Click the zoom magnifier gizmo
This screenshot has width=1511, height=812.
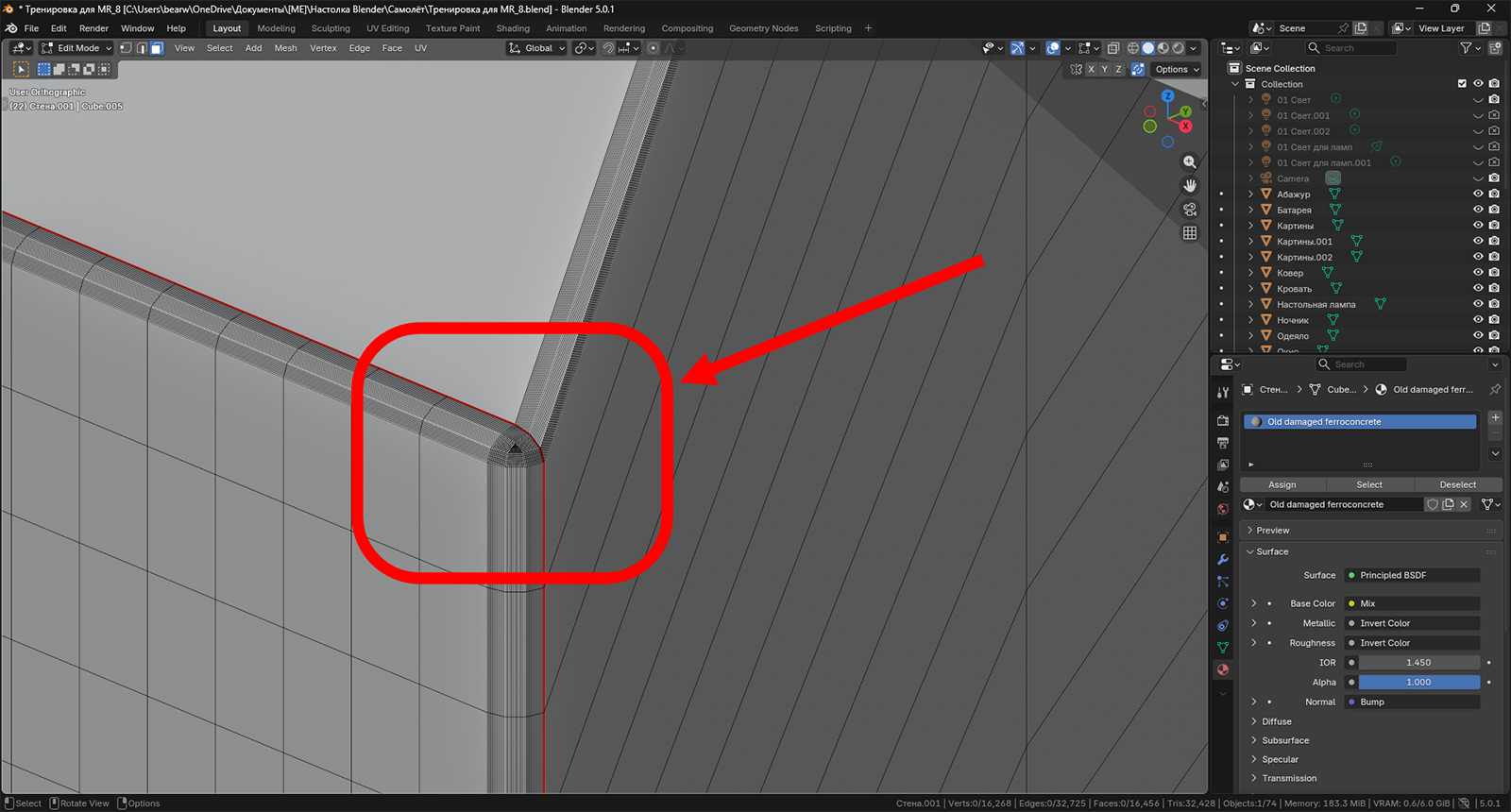(x=1190, y=162)
